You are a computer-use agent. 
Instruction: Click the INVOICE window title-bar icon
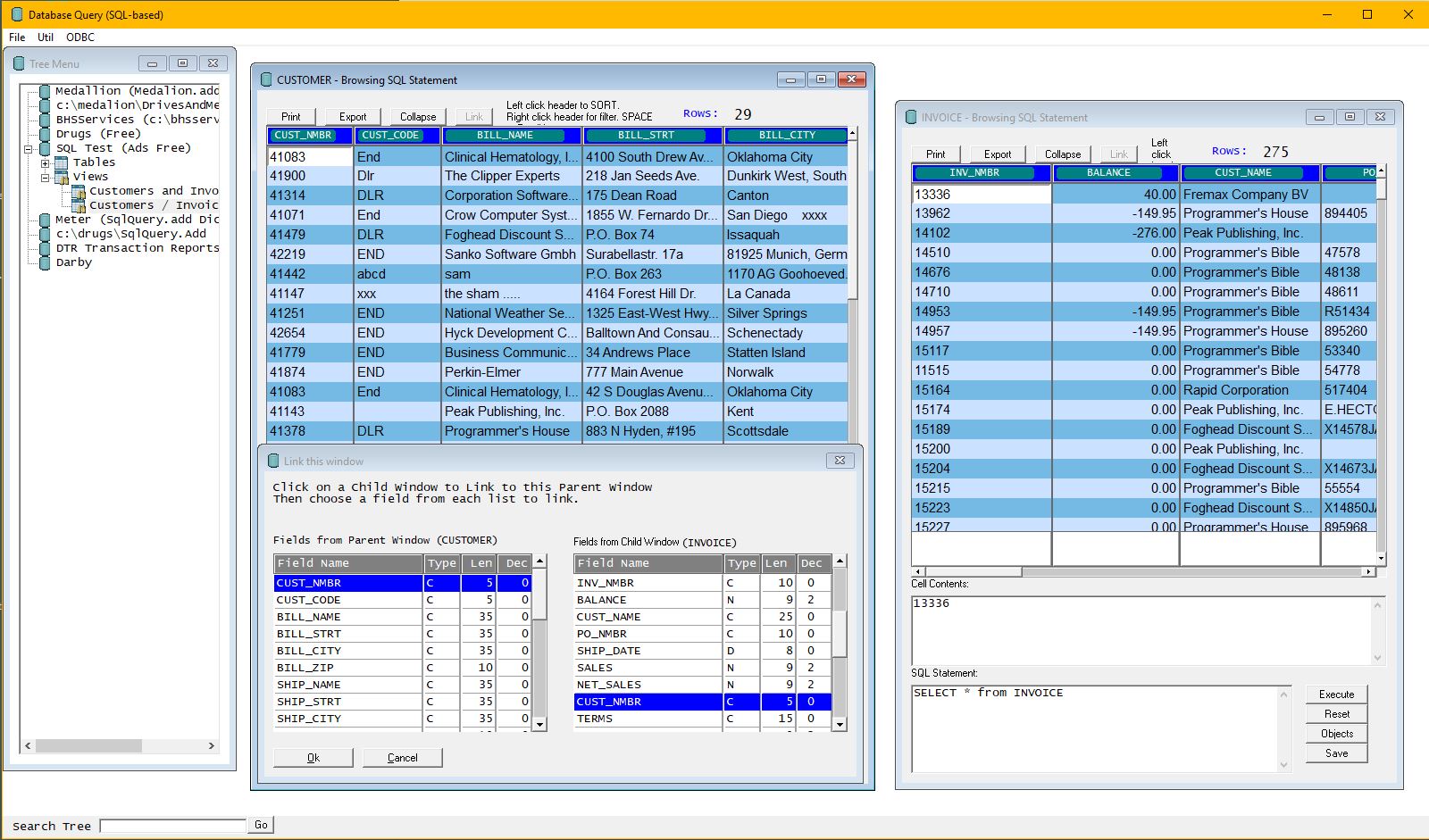coord(913,117)
